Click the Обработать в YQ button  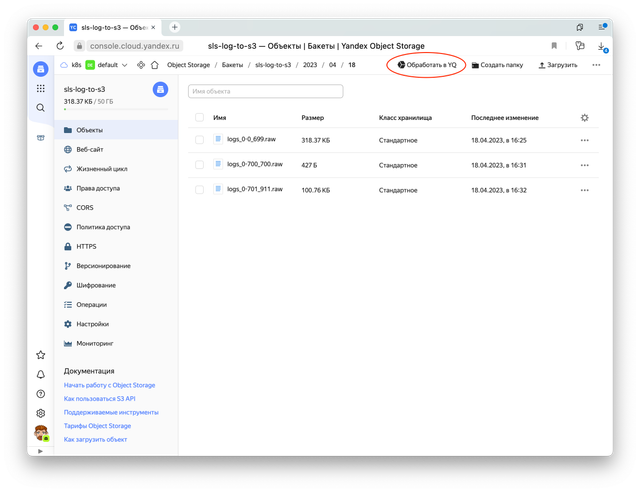427,65
